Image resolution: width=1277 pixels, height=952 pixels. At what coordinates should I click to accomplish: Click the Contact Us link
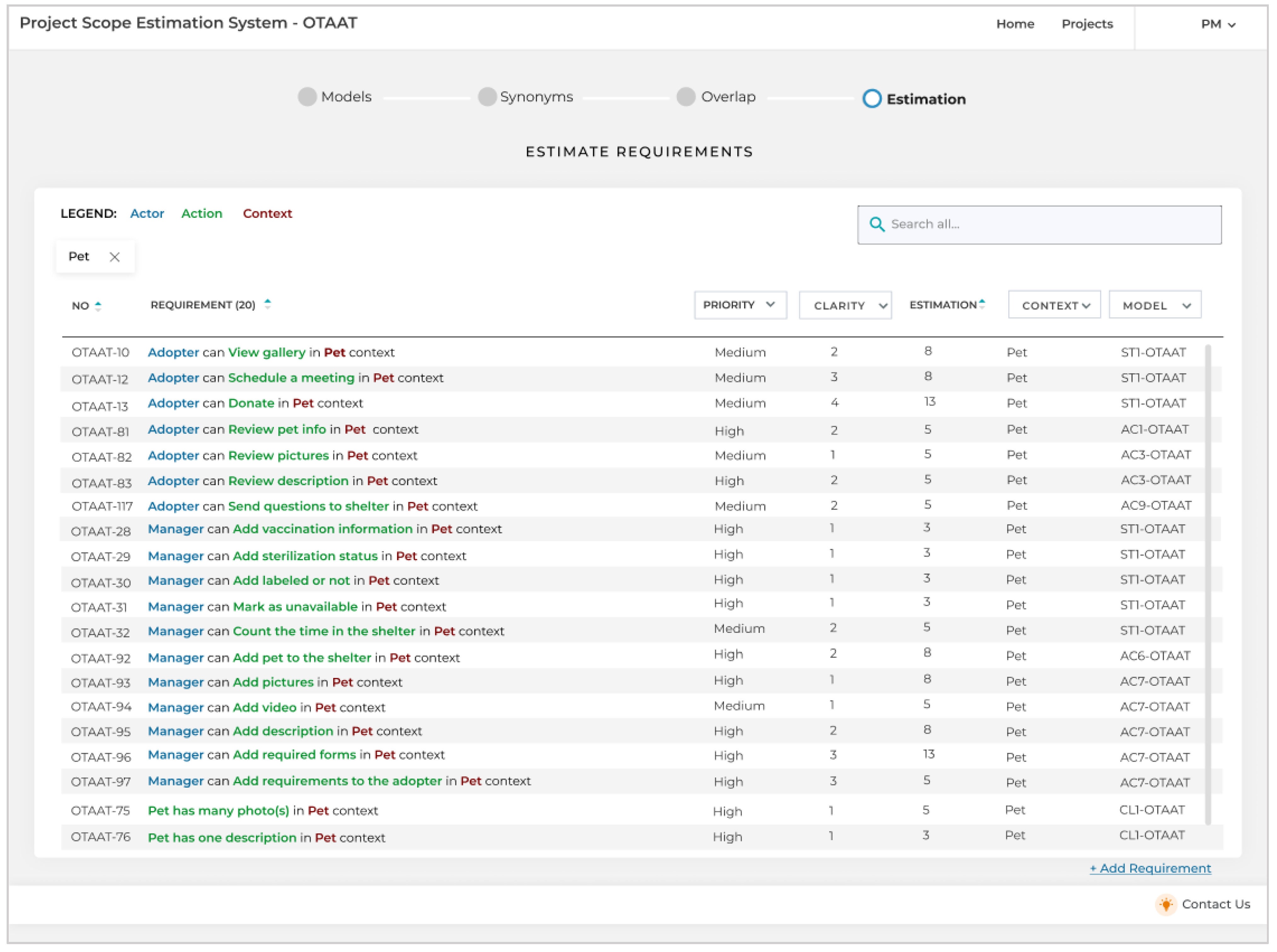click(x=1216, y=904)
